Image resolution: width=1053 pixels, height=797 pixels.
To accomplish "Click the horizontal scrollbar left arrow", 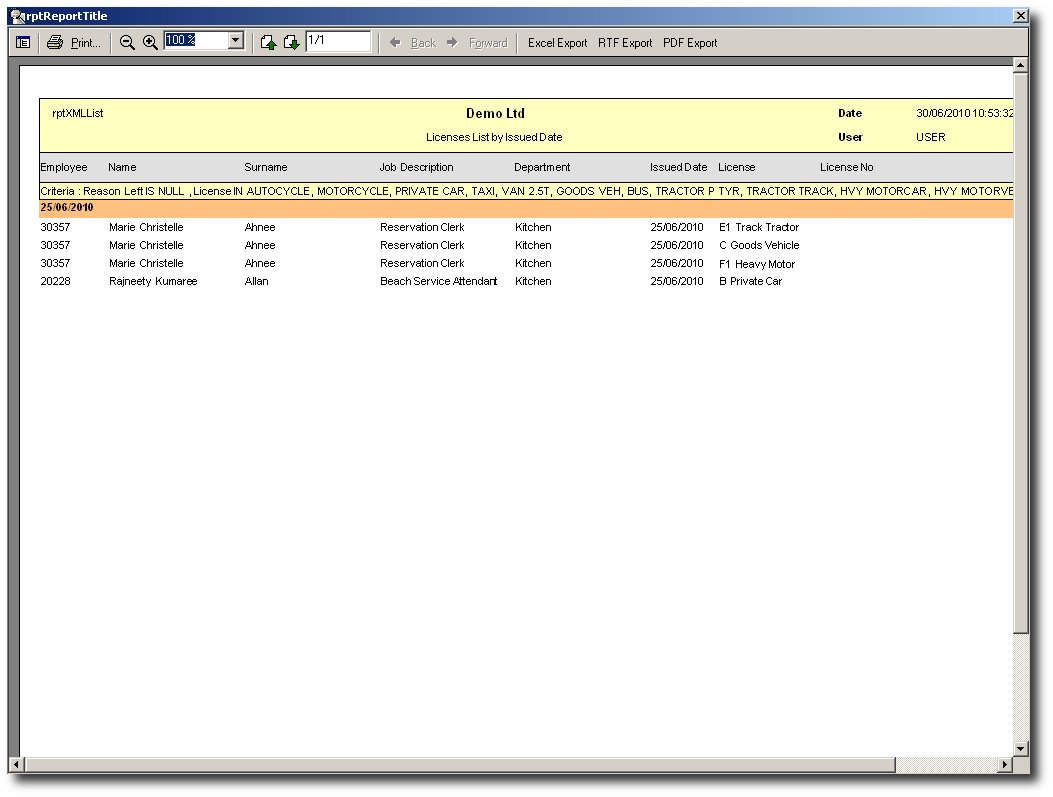I will (x=16, y=765).
